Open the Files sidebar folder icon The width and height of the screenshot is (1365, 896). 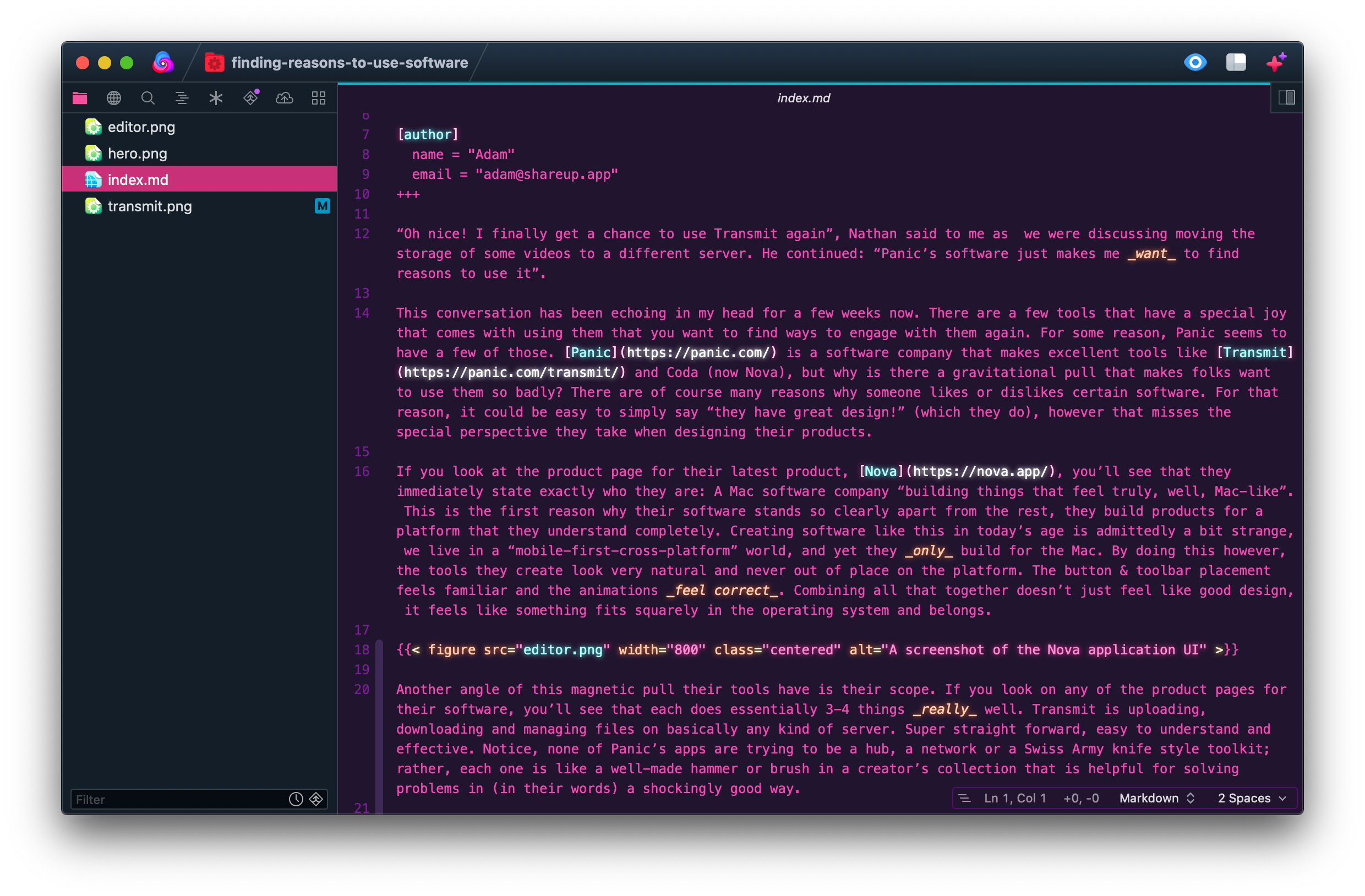pyautogui.click(x=80, y=98)
